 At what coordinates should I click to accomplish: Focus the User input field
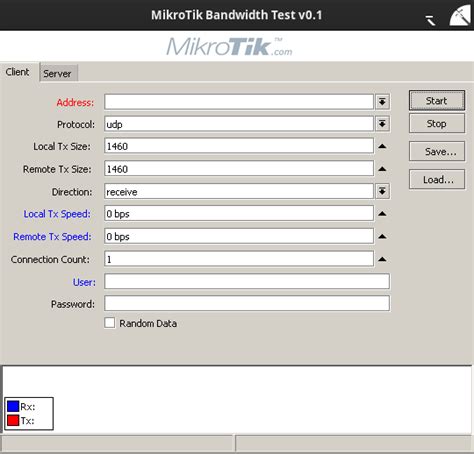coord(247,281)
